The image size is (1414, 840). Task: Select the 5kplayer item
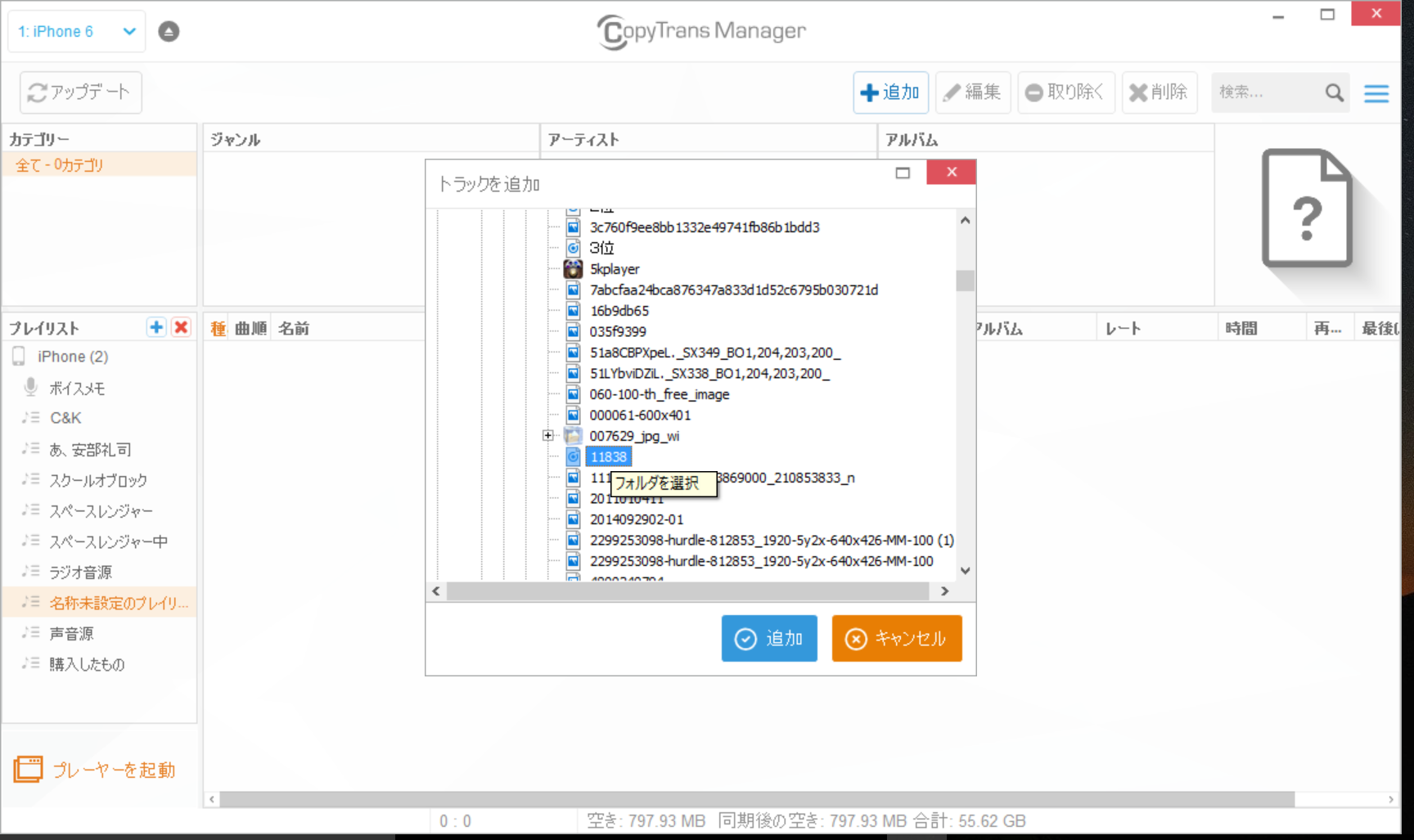click(x=615, y=269)
